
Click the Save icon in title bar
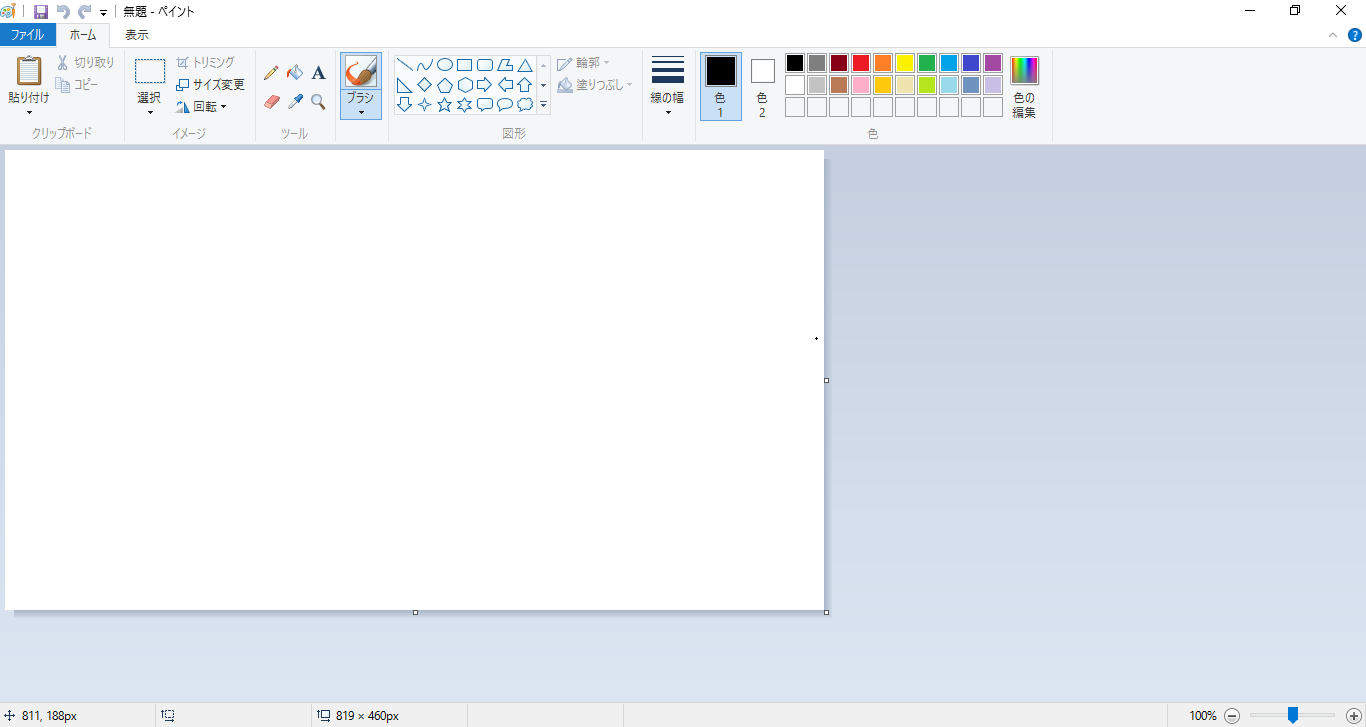41,12
